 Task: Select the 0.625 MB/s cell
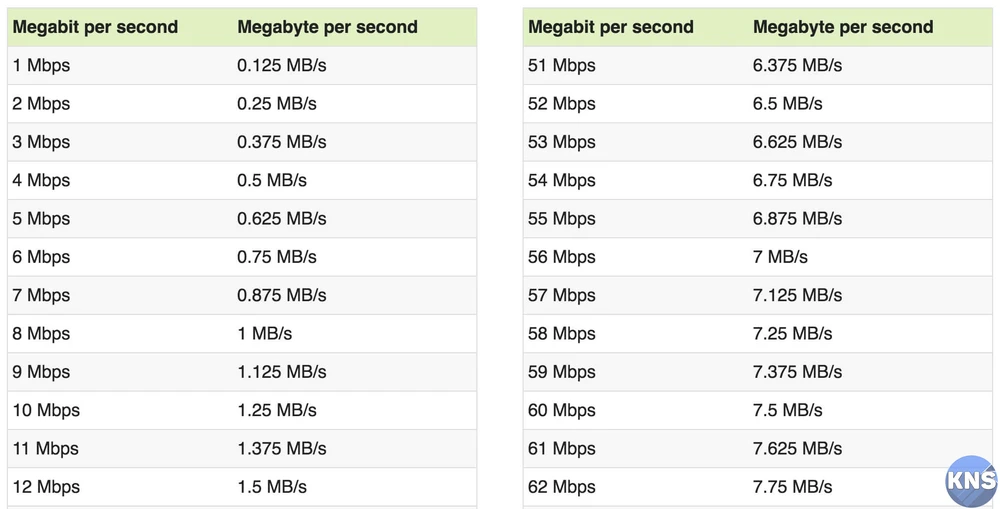pyautogui.click(x=282, y=219)
